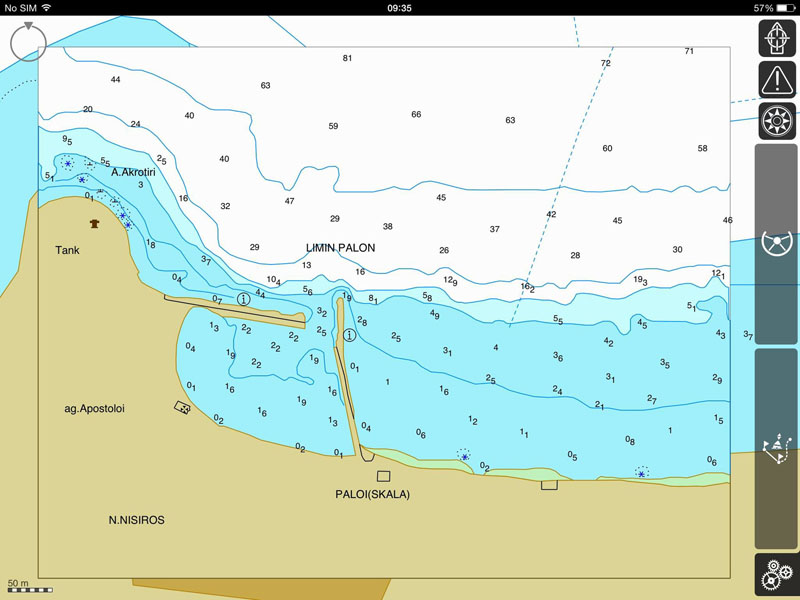Tap the A.Akrotiri cape label
The height and width of the screenshot is (600, 800).
136,172
